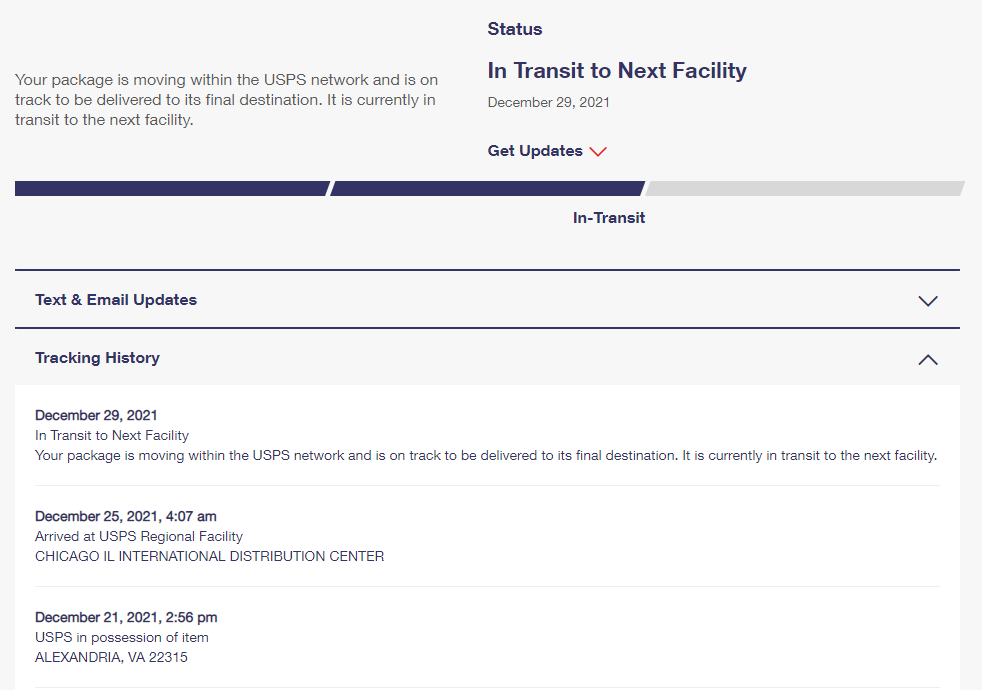
Task: Click the Tracking History heading
Action: click(97, 358)
